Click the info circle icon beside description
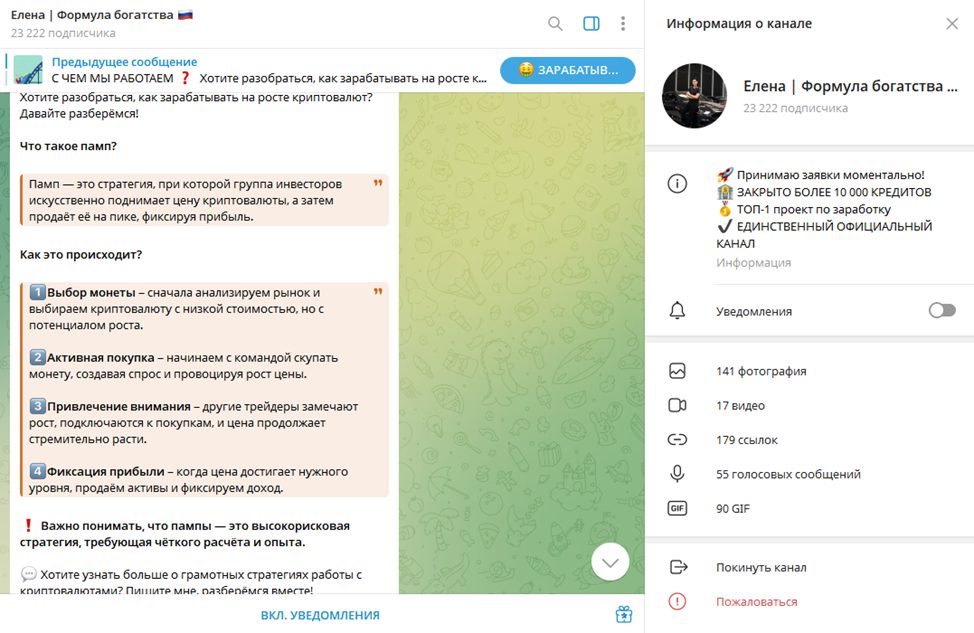 677,183
